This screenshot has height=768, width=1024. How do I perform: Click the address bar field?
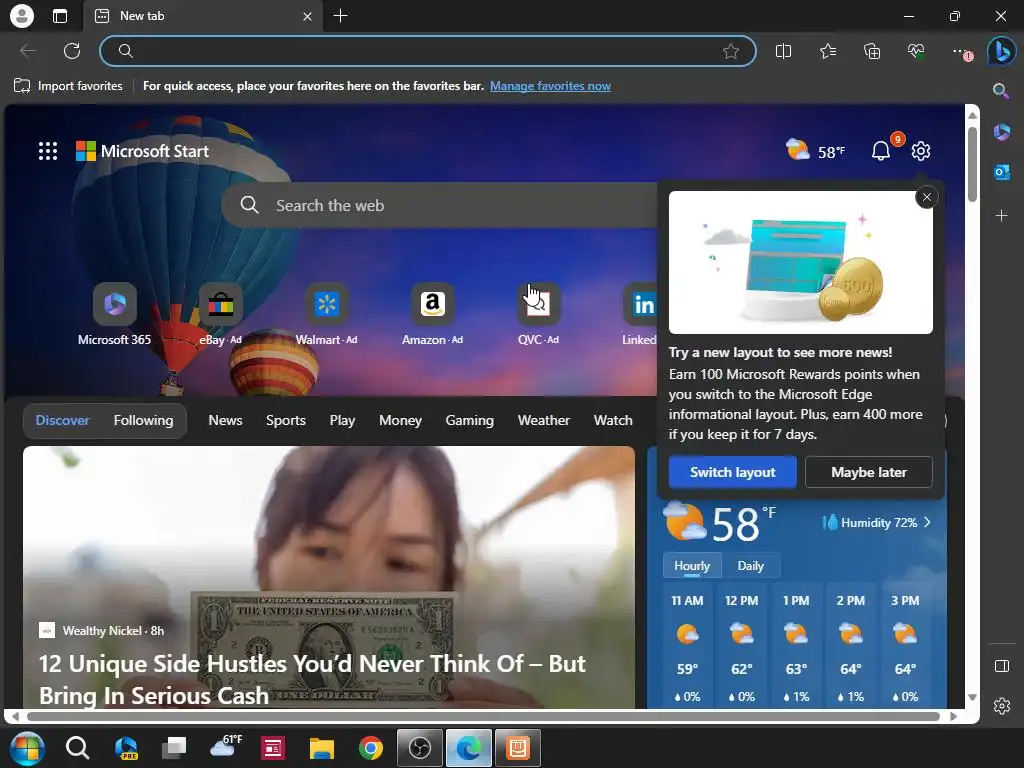pos(428,51)
